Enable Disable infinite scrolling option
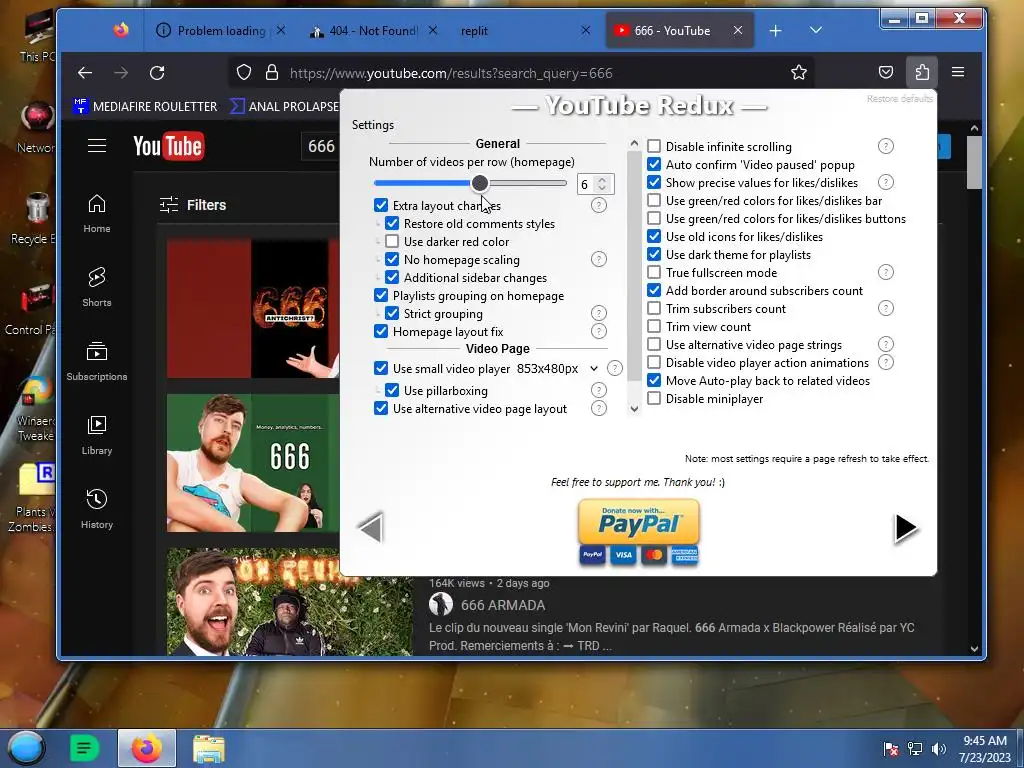The image size is (1024, 768). [654, 146]
